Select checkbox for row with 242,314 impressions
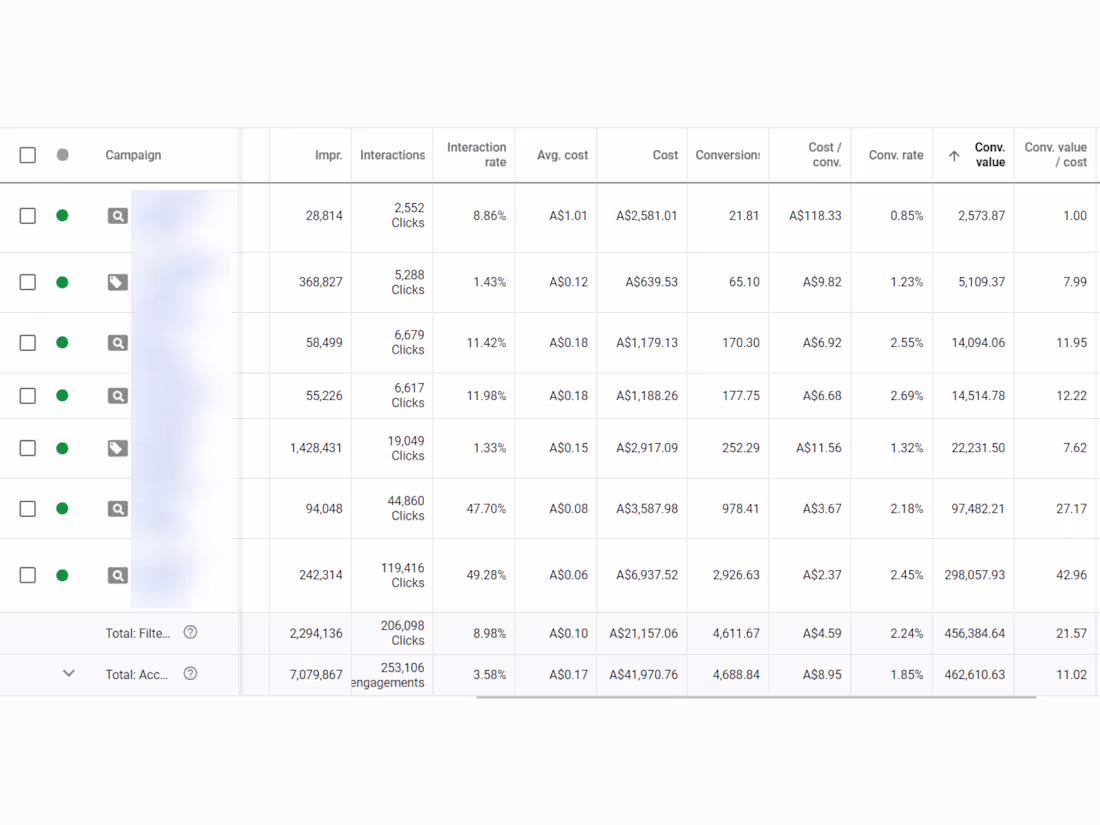 tap(27, 575)
